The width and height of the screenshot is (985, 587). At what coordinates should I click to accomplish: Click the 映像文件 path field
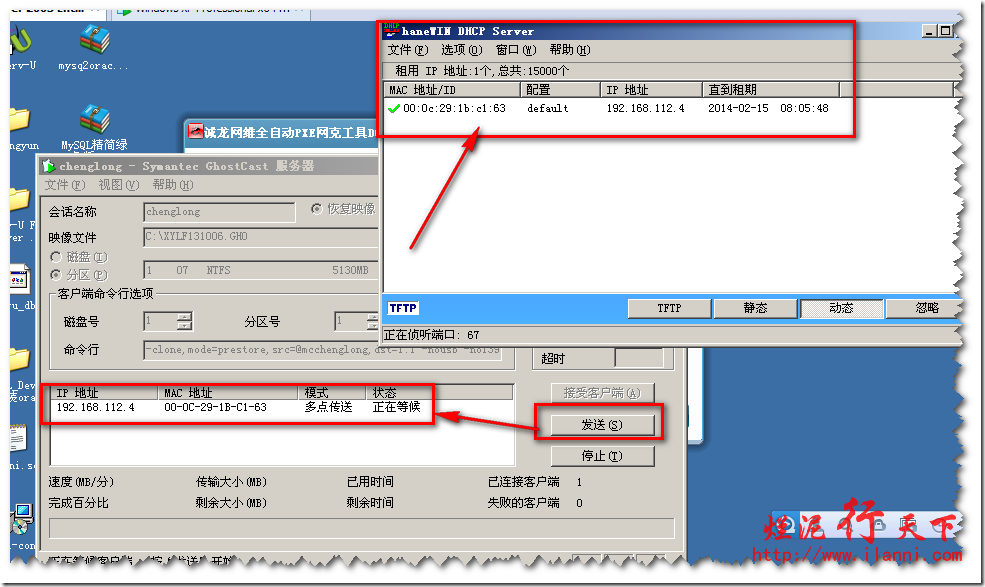(x=261, y=237)
